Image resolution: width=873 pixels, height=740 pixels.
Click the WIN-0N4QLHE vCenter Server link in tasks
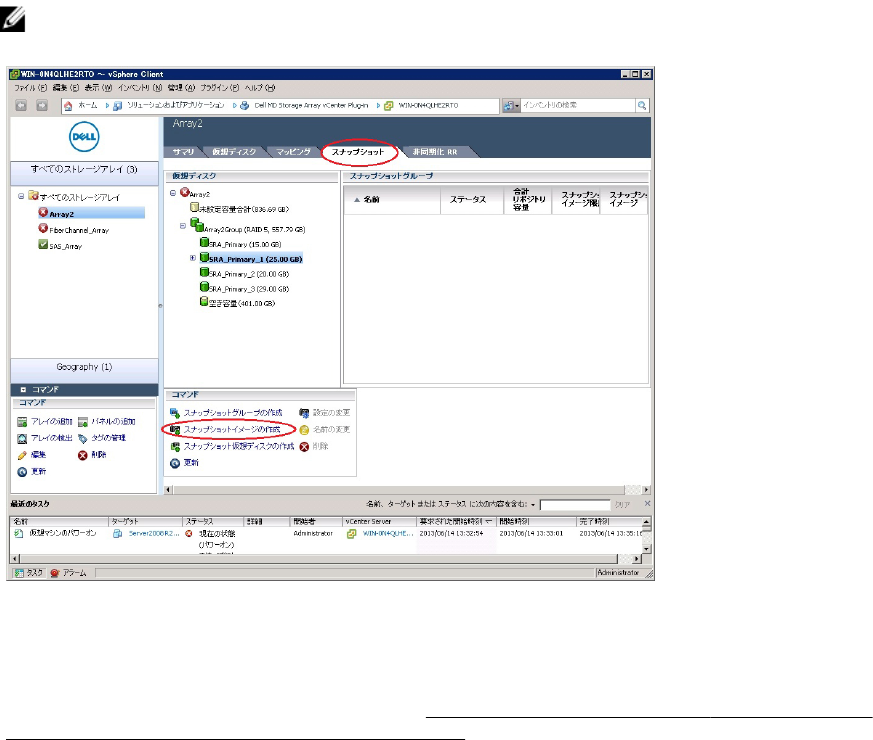pos(388,533)
